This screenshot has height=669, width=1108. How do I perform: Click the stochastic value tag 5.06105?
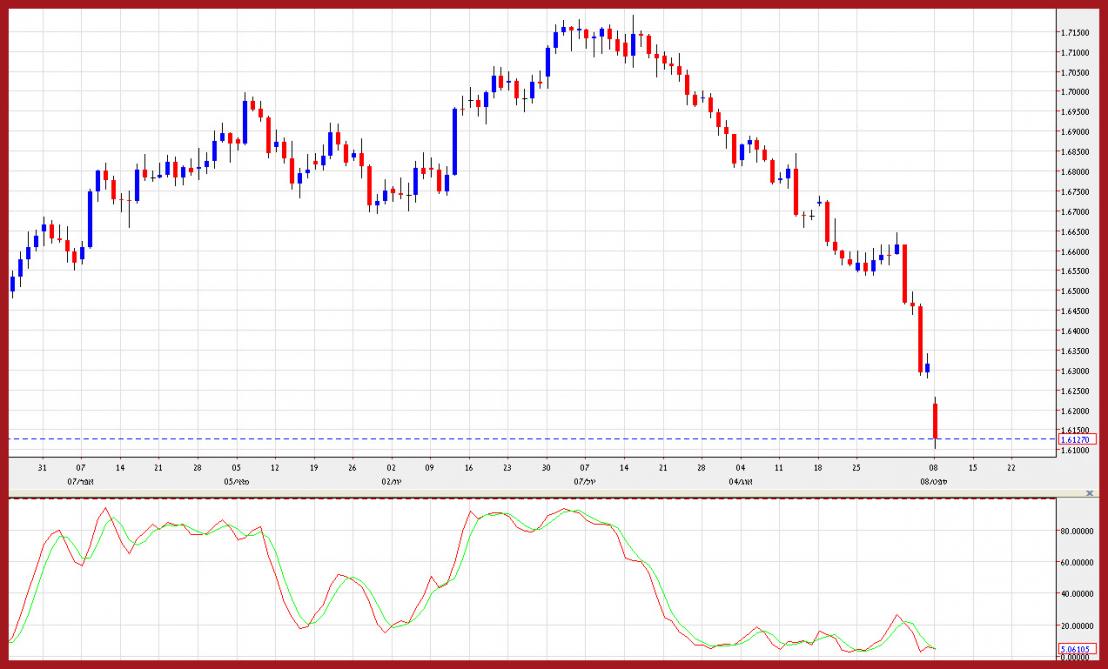(1077, 648)
